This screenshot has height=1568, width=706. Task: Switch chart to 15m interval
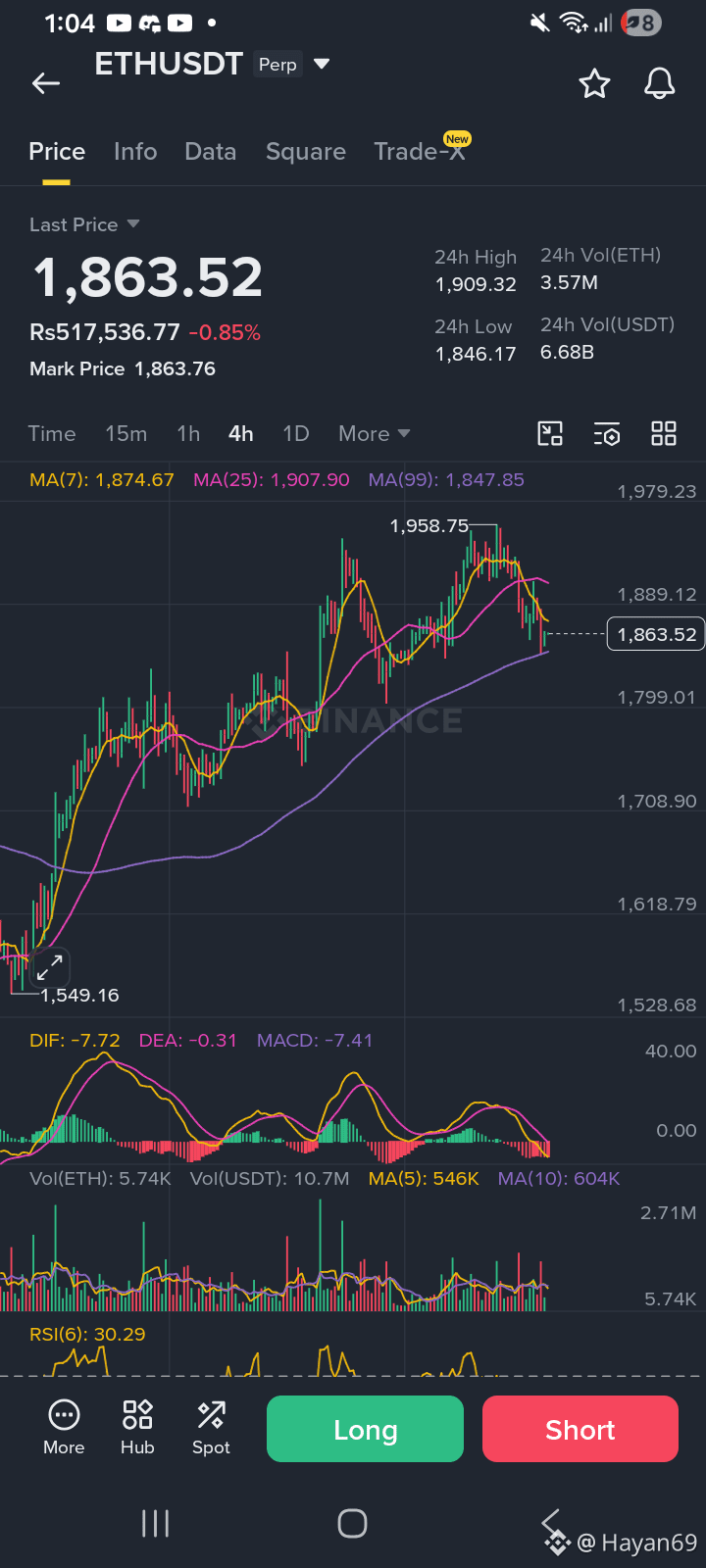click(126, 433)
